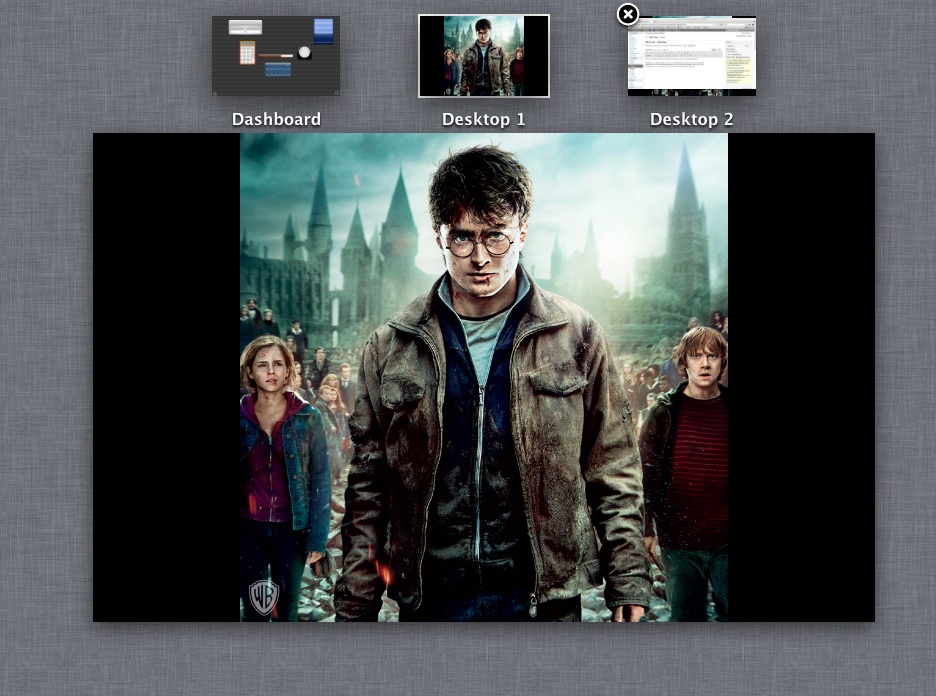Select the Desktop 1 space thumbnail
Viewport: 936px width, 696px height.
pyautogui.click(x=484, y=56)
